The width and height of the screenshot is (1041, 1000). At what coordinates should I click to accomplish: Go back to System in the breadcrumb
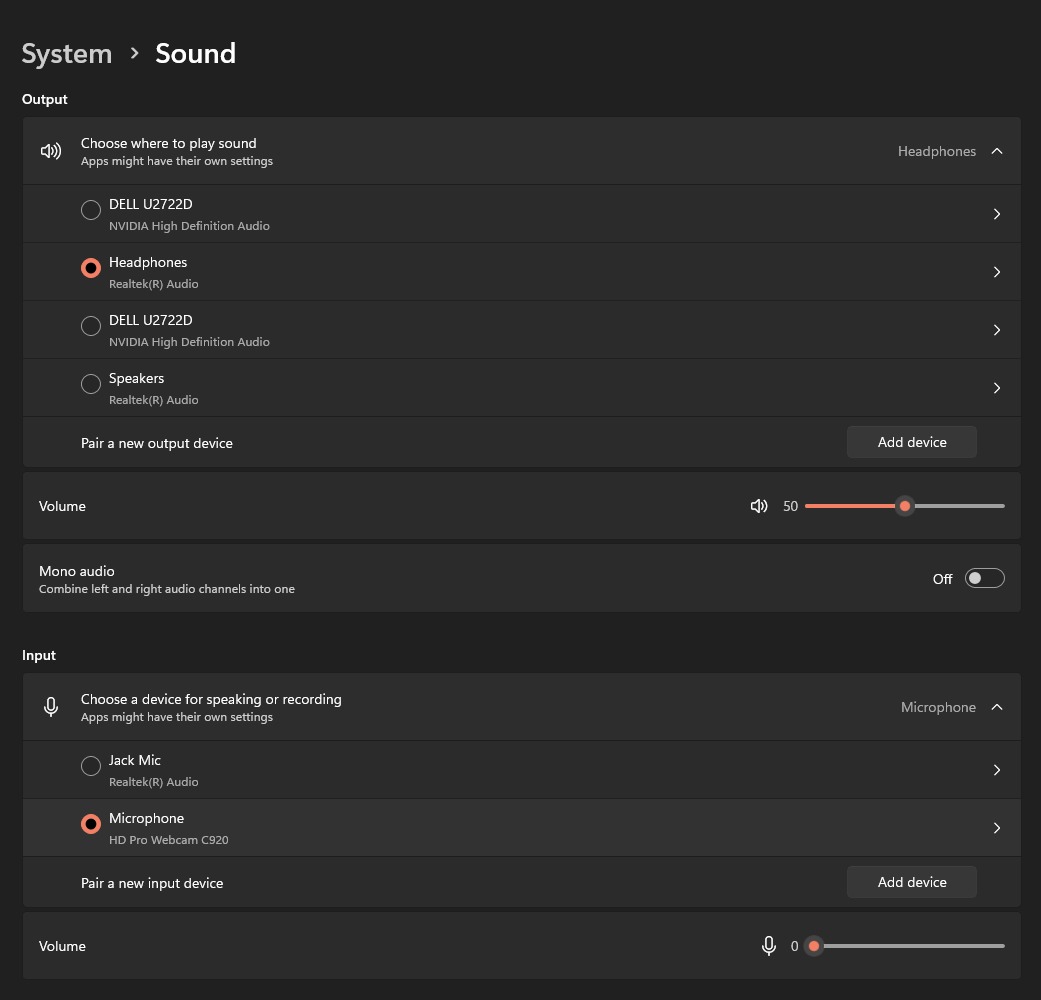67,54
